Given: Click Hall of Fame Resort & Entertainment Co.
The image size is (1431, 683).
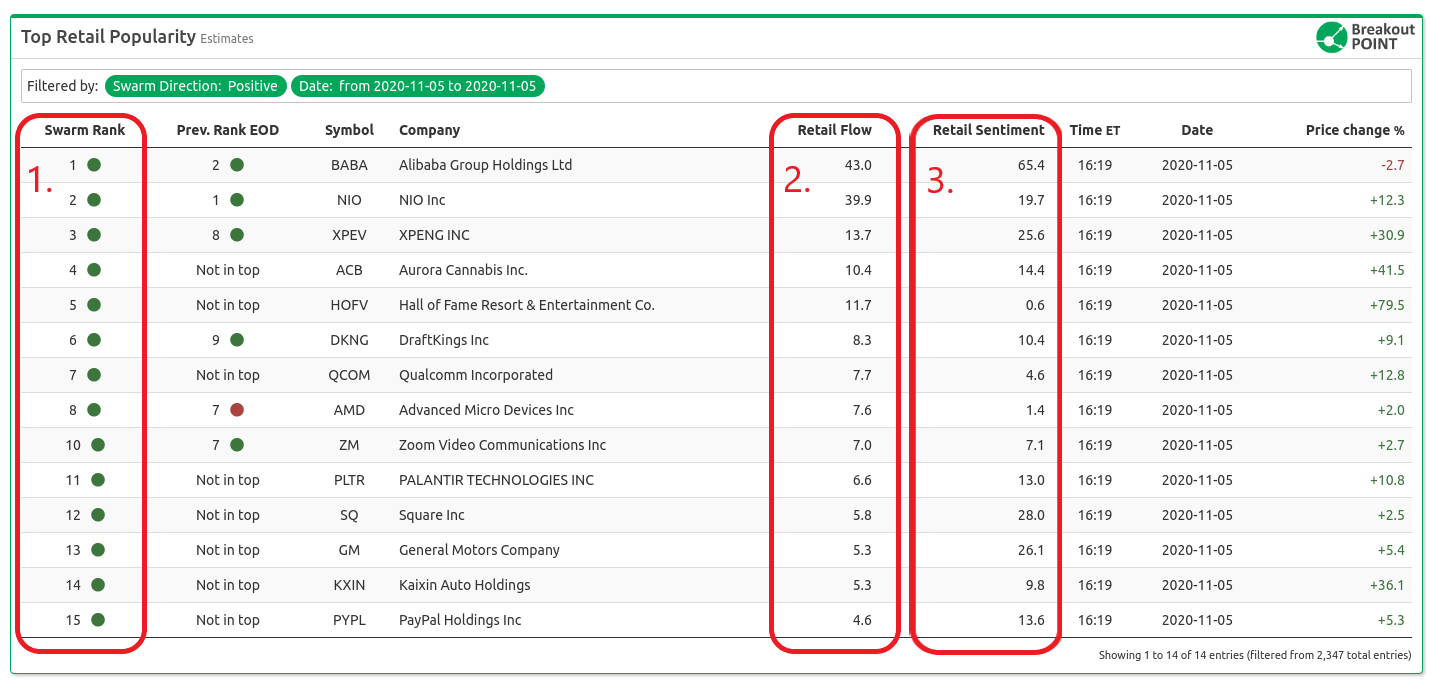Looking at the screenshot, I should click(526, 305).
